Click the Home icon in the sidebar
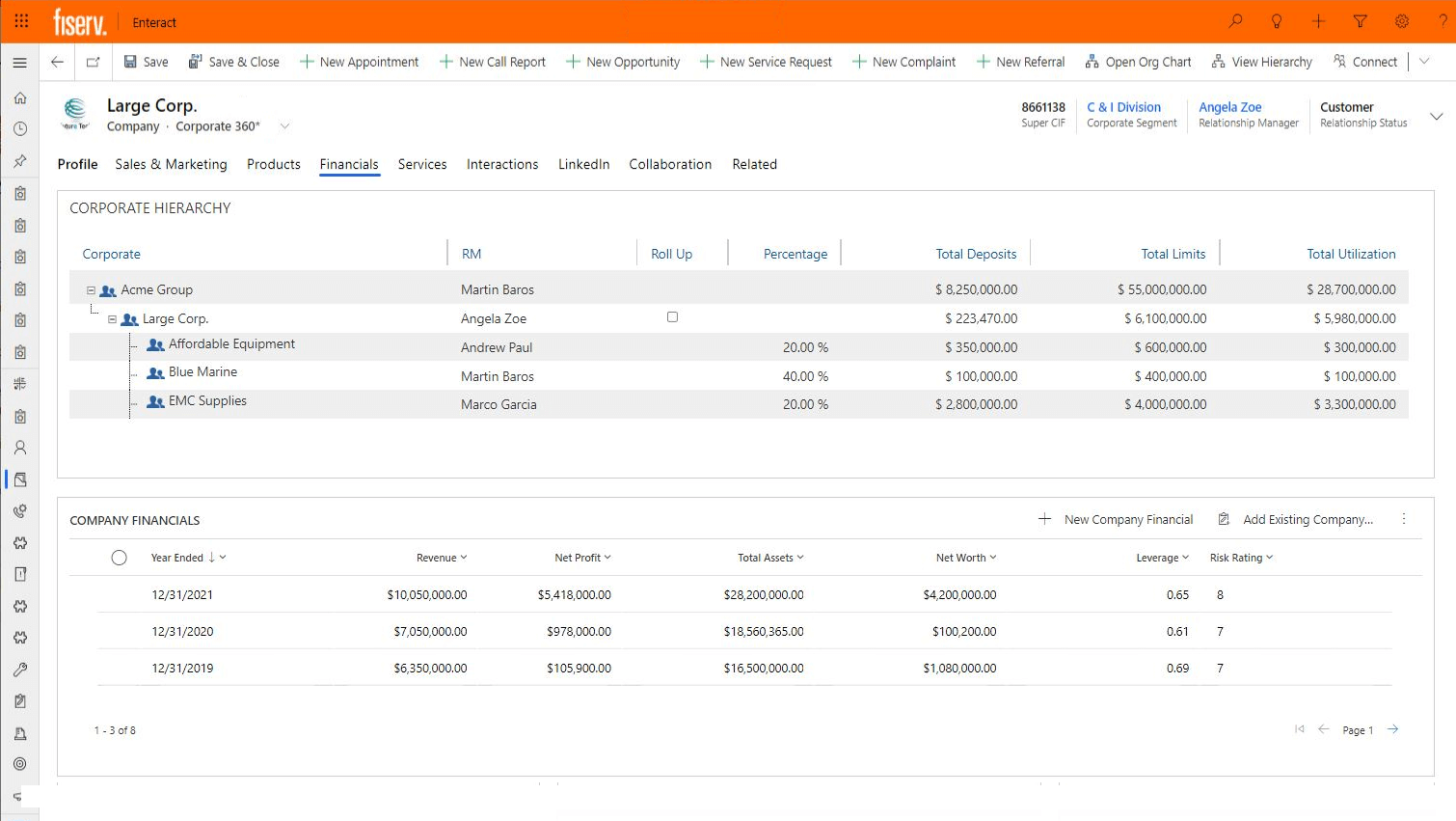 (20, 97)
